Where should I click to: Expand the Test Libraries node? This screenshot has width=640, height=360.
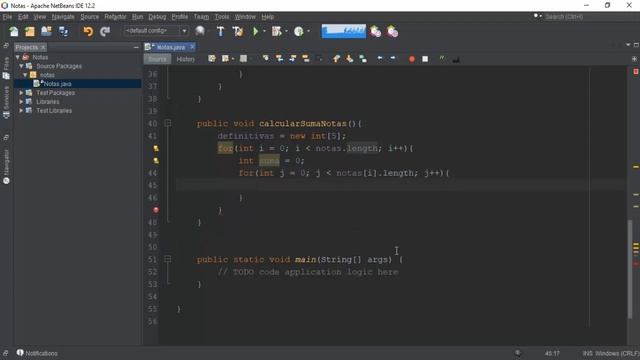click(x=21, y=111)
